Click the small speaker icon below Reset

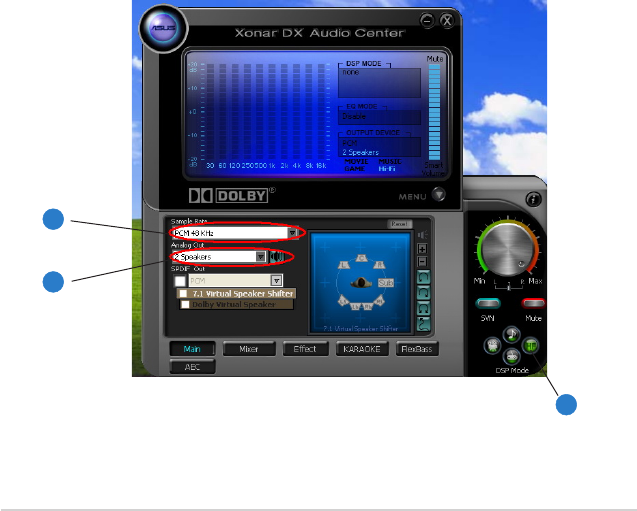click(x=422, y=235)
